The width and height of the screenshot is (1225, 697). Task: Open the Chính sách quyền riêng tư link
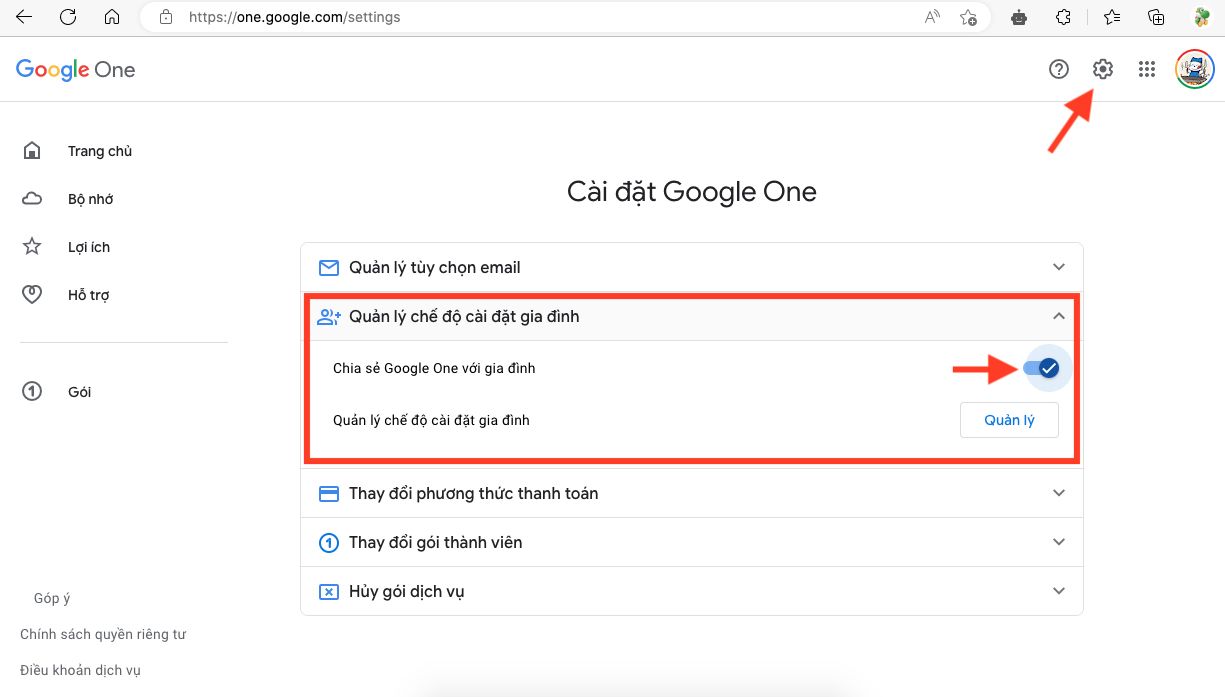(103, 634)
